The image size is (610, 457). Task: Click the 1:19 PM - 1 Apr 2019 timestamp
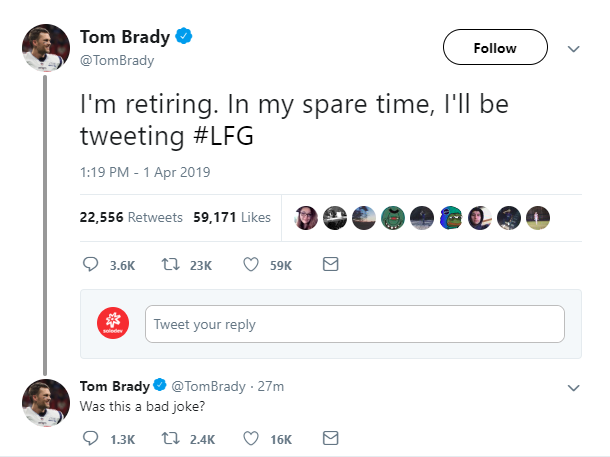145,172
